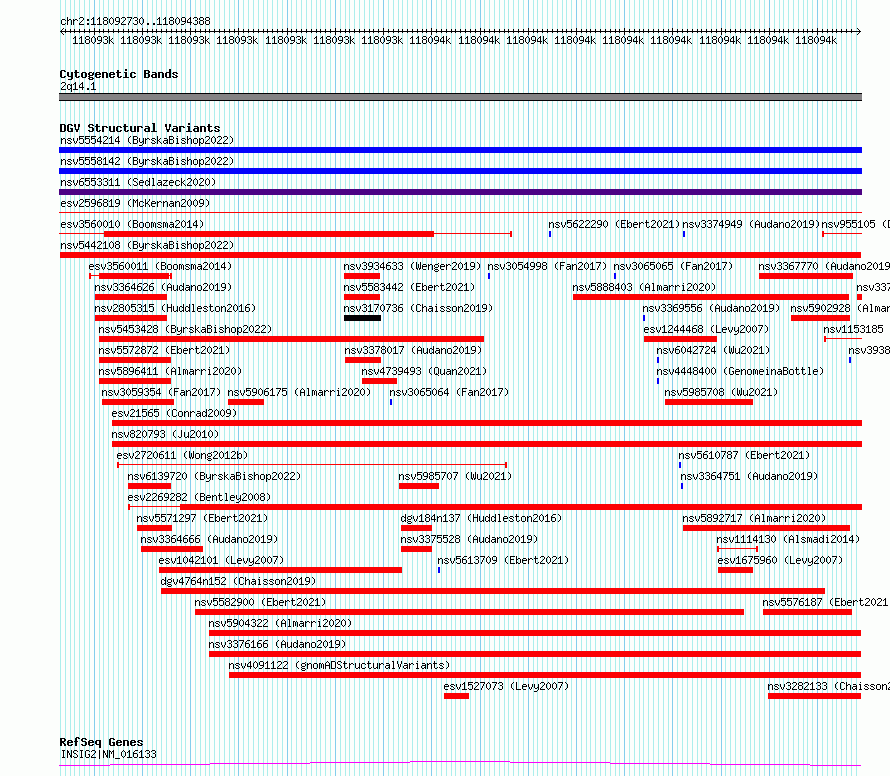Open nsv5888403 (Almarri2020) variant label
The width and height of the screenshot is (890, 776).
pyautogui.click(x=644, y=287)
